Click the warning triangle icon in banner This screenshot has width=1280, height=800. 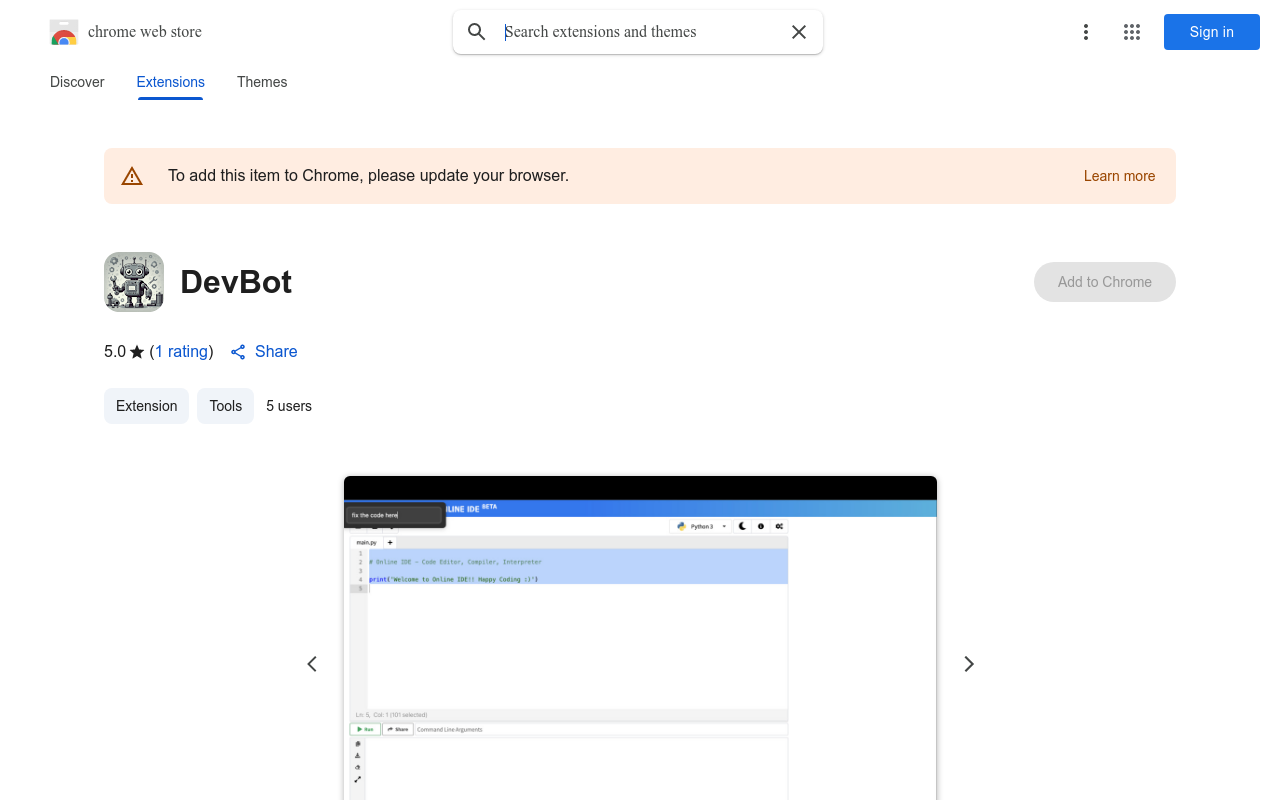point(132,176)
